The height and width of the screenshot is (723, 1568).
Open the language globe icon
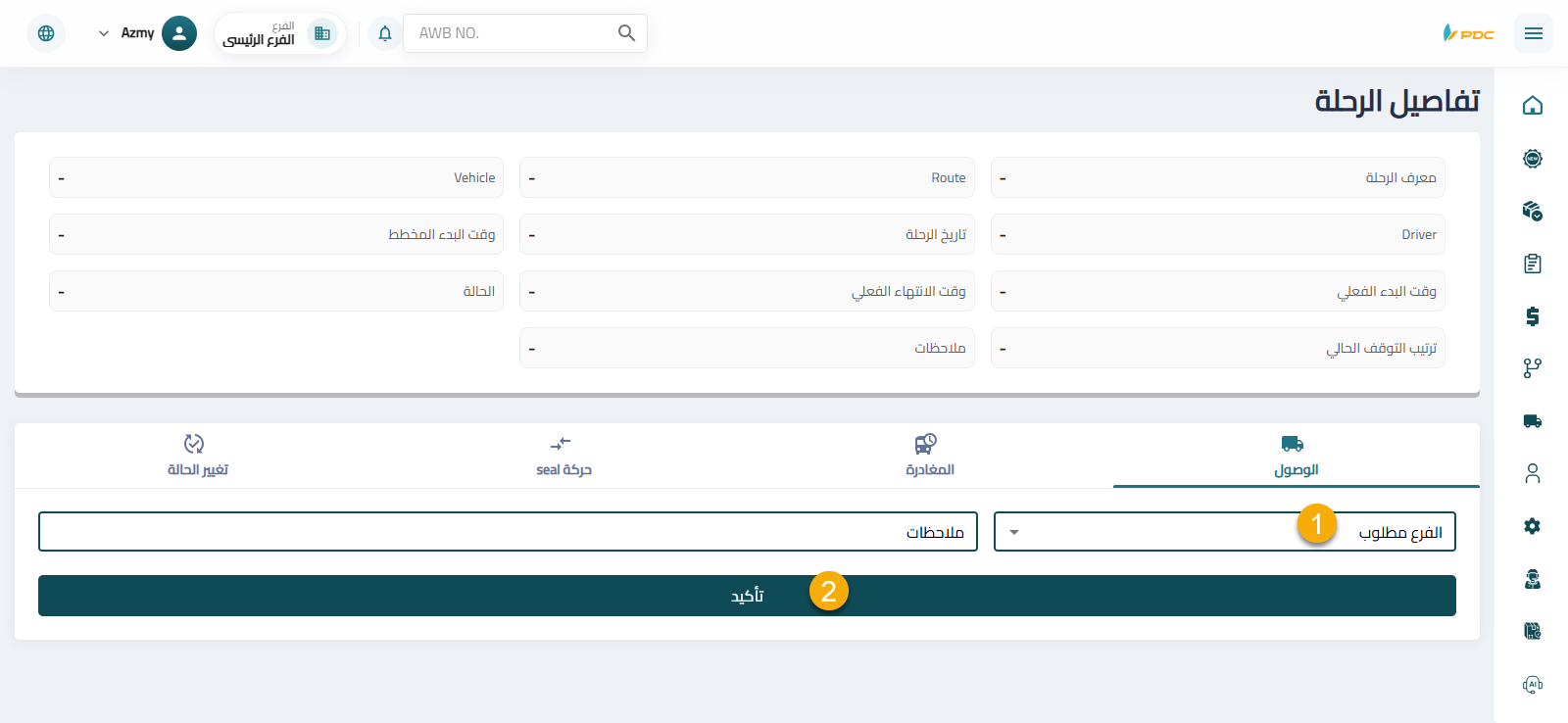pos(46,33)
